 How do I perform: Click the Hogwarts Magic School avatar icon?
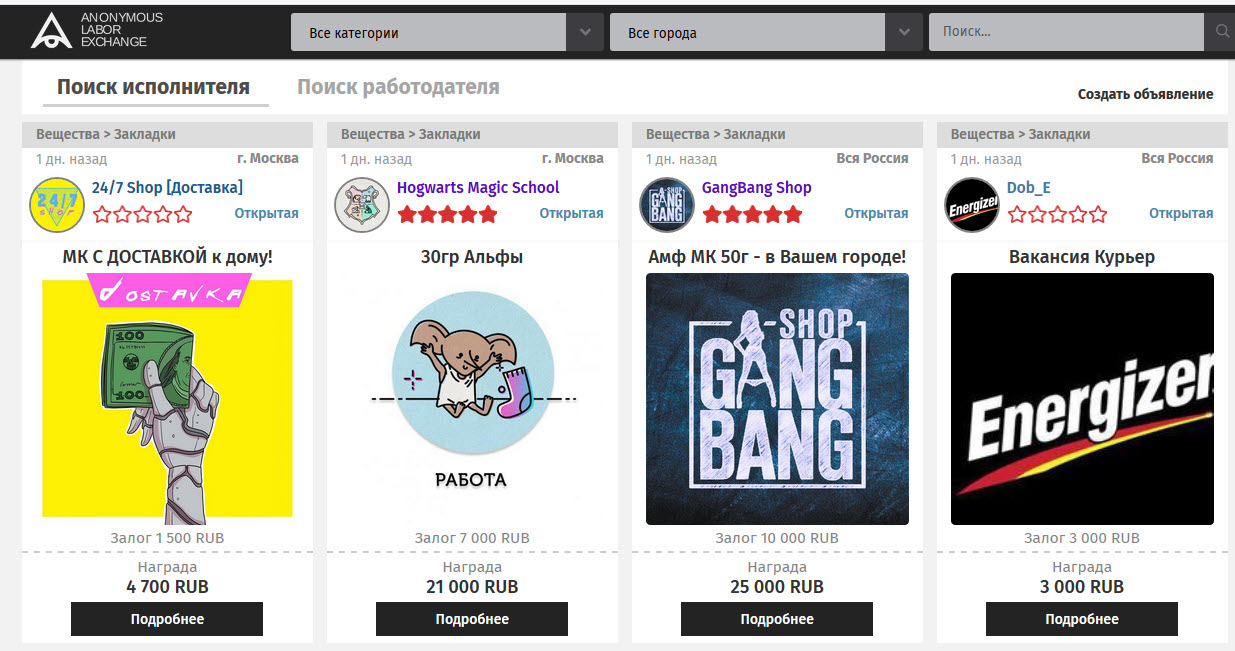362,205
